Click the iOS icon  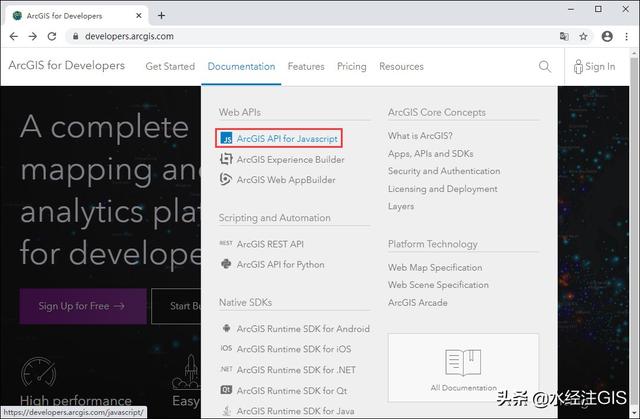click(x=226, y=348)
